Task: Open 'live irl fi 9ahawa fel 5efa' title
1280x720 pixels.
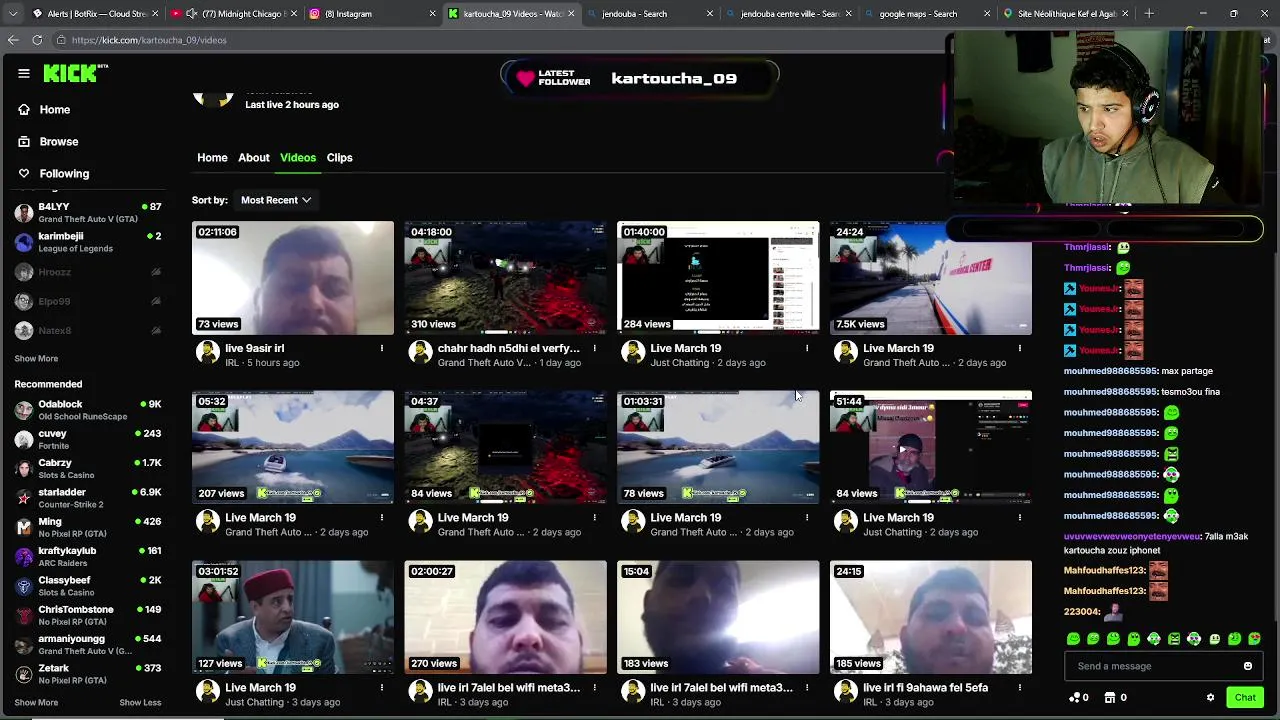Action: (925, 687)
